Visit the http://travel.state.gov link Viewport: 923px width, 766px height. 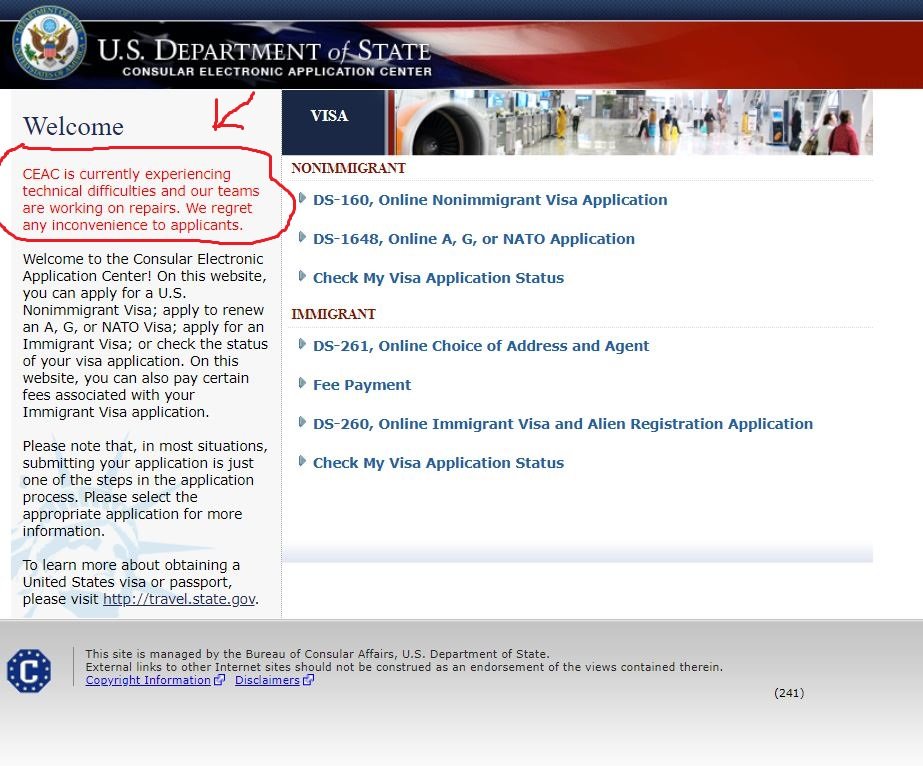click(x=180, y=599)
